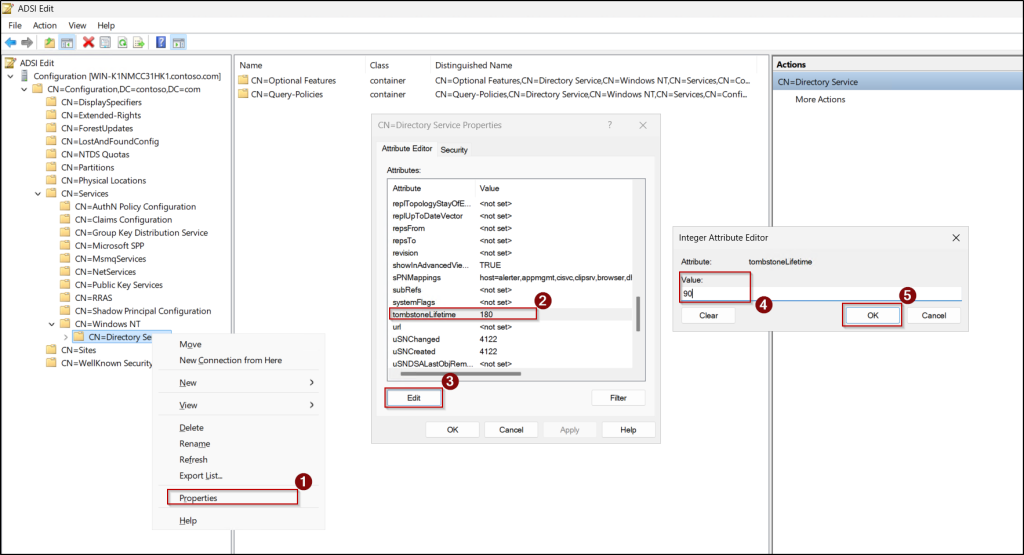
Task: Click the CN=Extended-Rights folder icon
Action: pyautogui.click(x=51, y=115)
